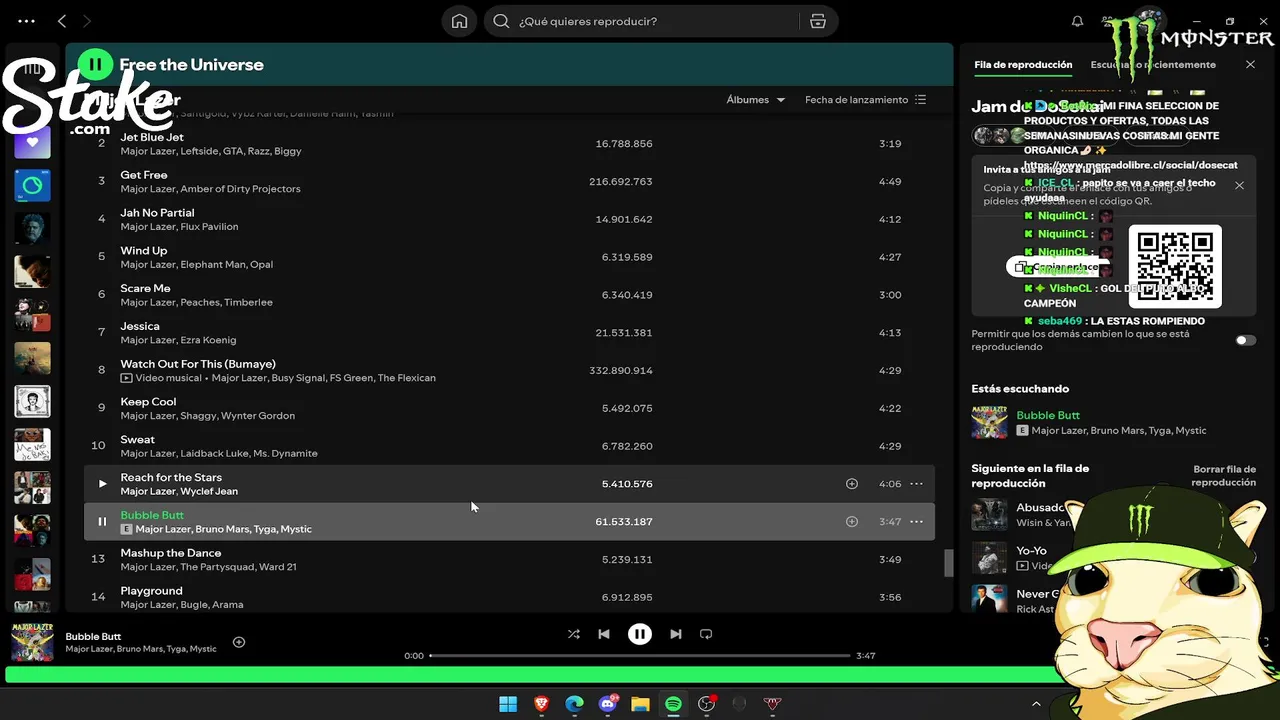Click the track list vertical scrollbar
Image resolution: width=1280 pixels, height=720 pixels.
click(949, 564)
